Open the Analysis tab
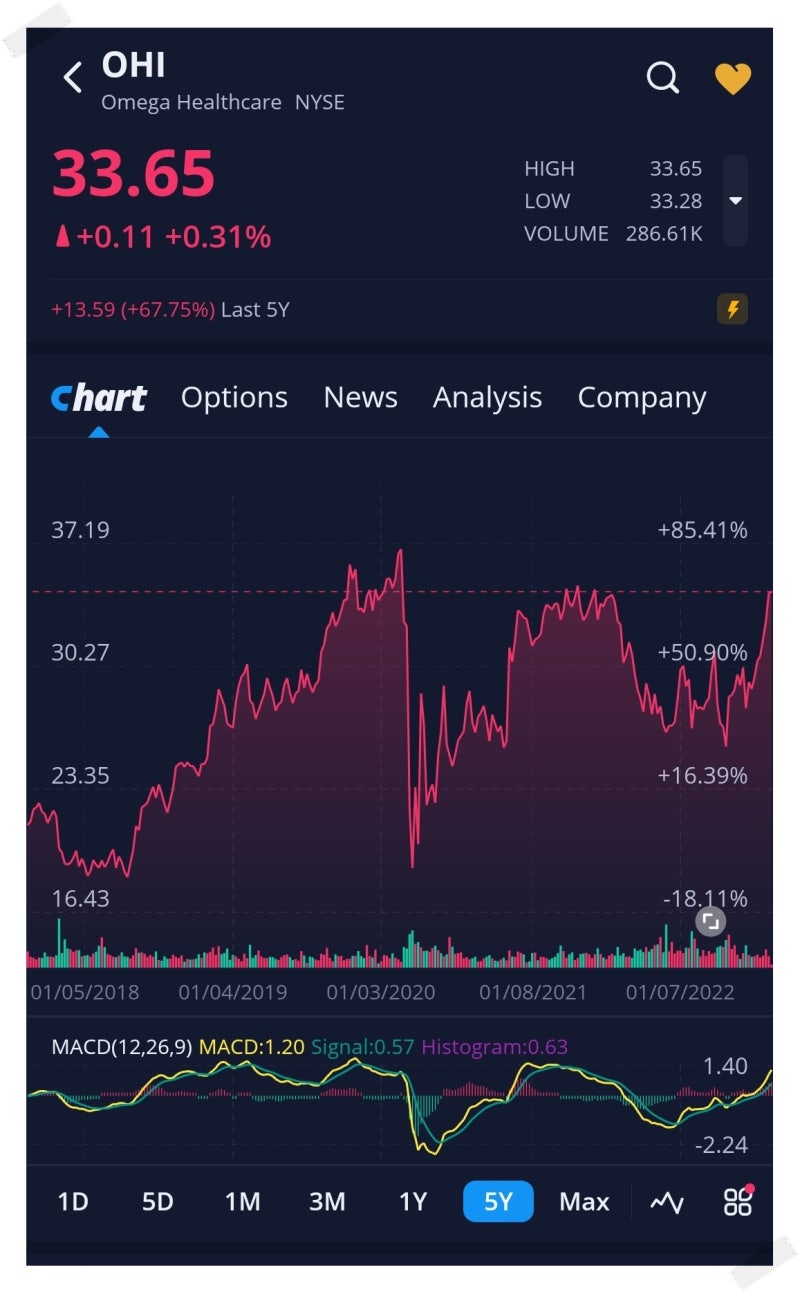Image resolution: width=800 pixels, height=1292 pixels. tap(487, 398)
